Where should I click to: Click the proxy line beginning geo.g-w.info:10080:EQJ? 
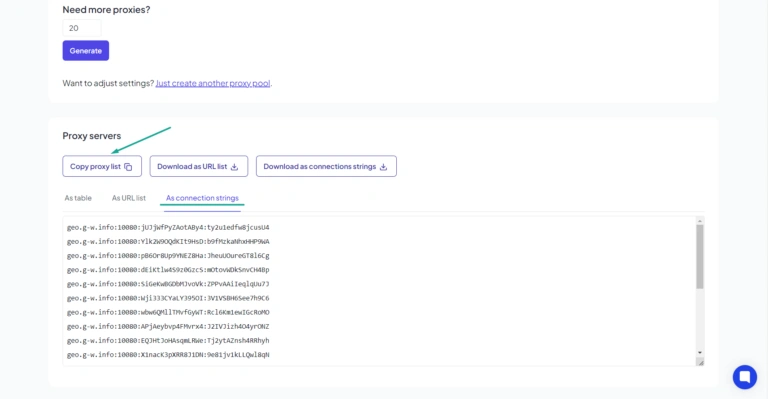click(x=168, y=341)
